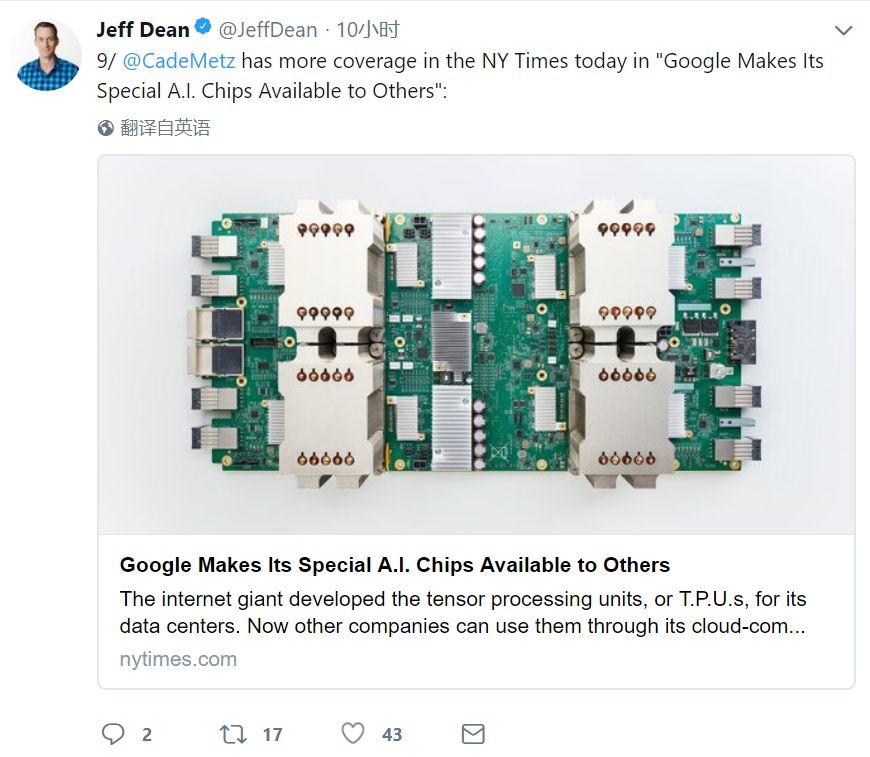Click the nytimes.com source link
Screen dimensions: 870x757
coord(178,659)
